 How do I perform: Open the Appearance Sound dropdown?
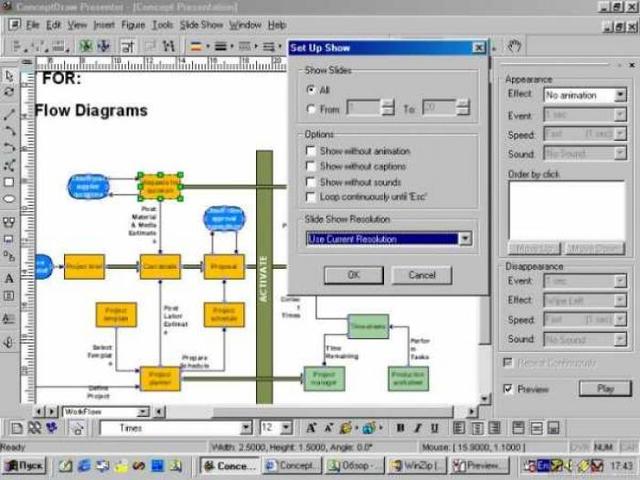click(620, 153)
